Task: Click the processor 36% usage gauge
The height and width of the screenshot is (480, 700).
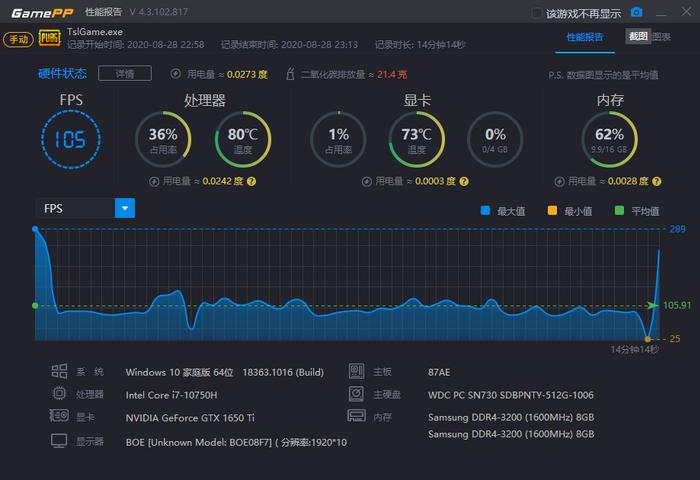Action: 163,139
